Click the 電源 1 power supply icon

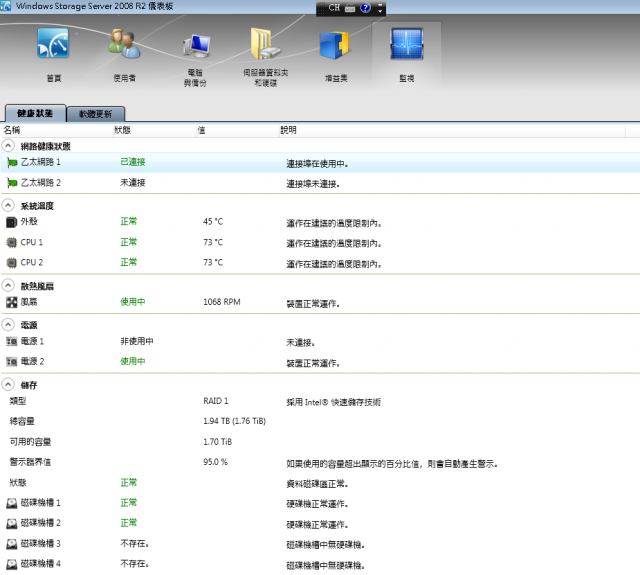(11, 341)
